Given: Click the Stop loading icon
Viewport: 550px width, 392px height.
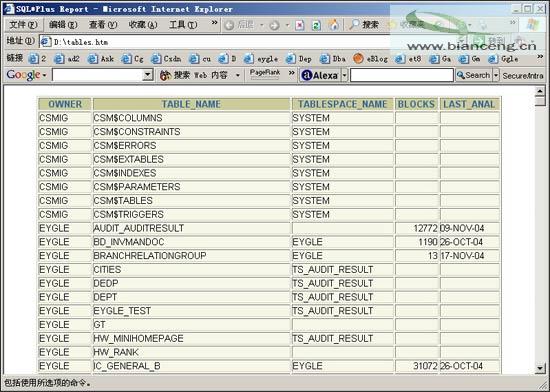Looking at the screenshot, I should click(300, 25).
